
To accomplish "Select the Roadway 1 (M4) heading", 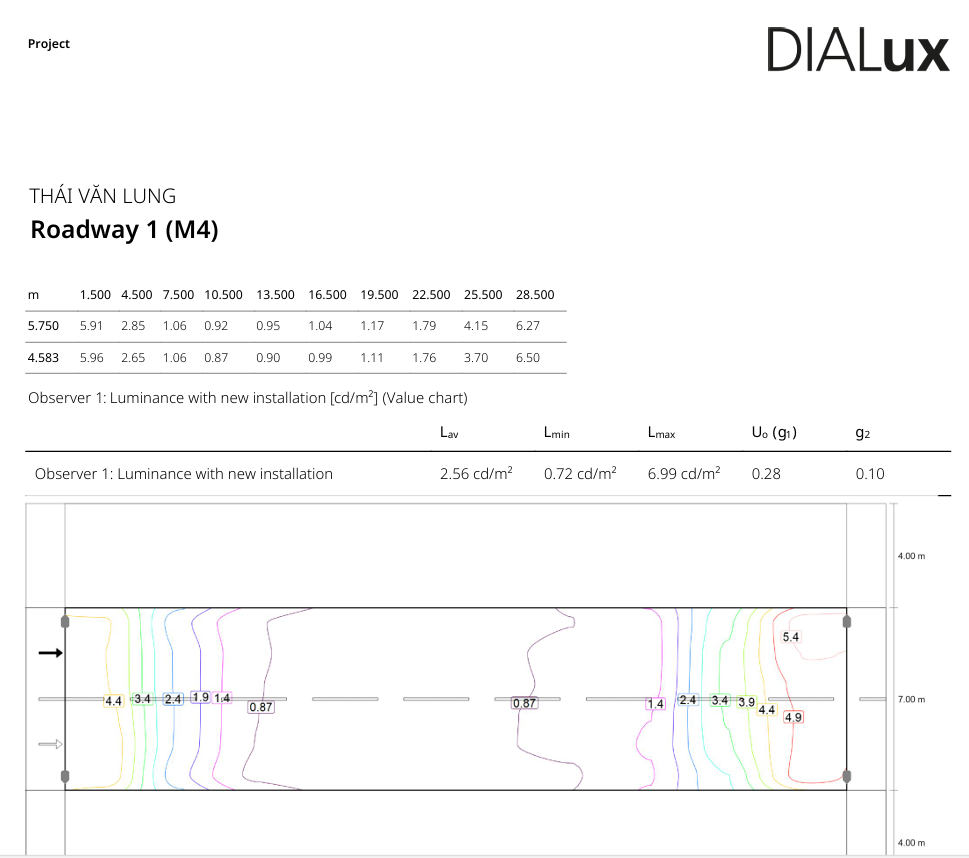I will point(124,230).
